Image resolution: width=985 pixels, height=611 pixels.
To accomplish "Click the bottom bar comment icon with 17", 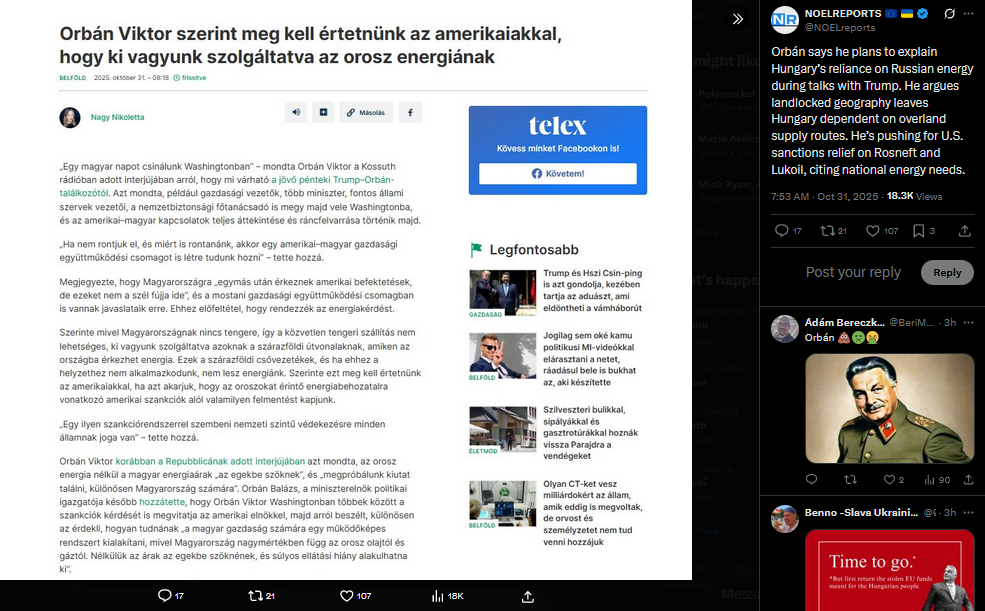I will (170, 596).
